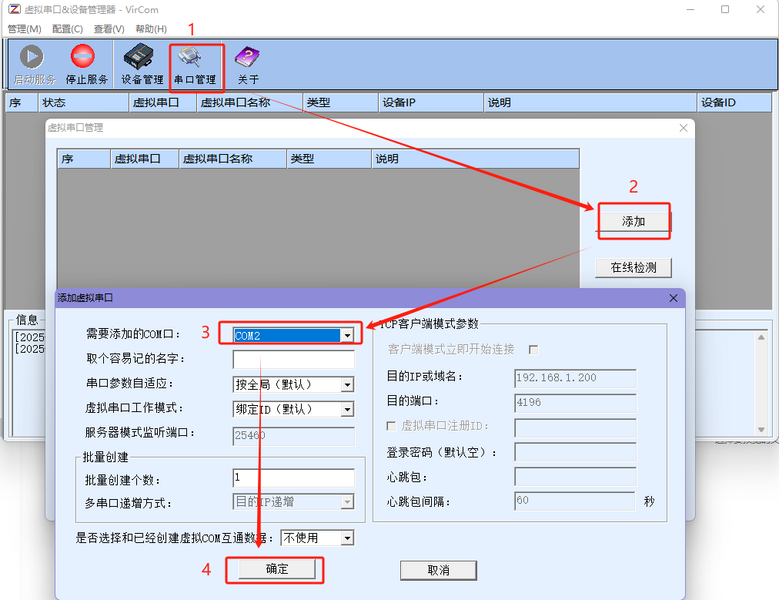This screenshot has width=779, height=600.
Task: Click the 批量创建个数 input field
Action: (x=294, y=477)
